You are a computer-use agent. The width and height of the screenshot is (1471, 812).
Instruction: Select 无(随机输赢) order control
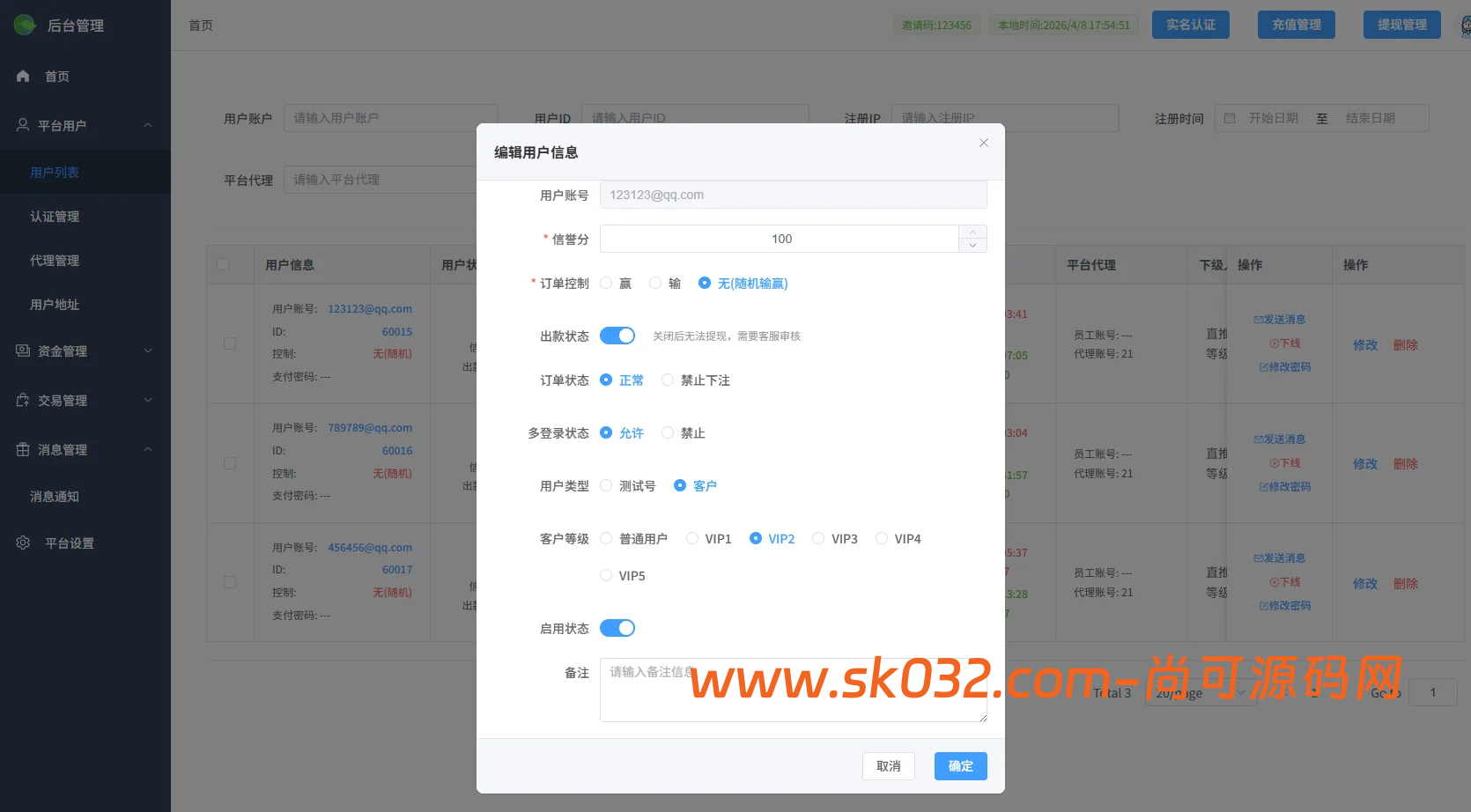tap(743, 283)
